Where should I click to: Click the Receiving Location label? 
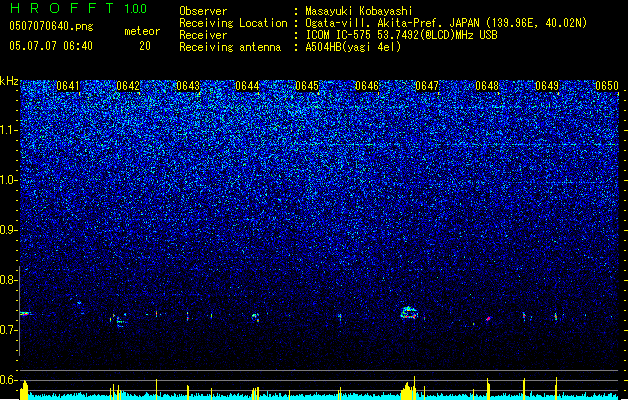click(233, 23)
